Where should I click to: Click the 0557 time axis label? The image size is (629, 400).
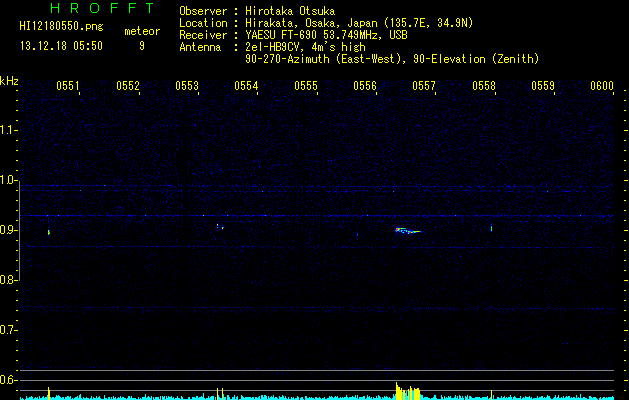click(424, 86)
